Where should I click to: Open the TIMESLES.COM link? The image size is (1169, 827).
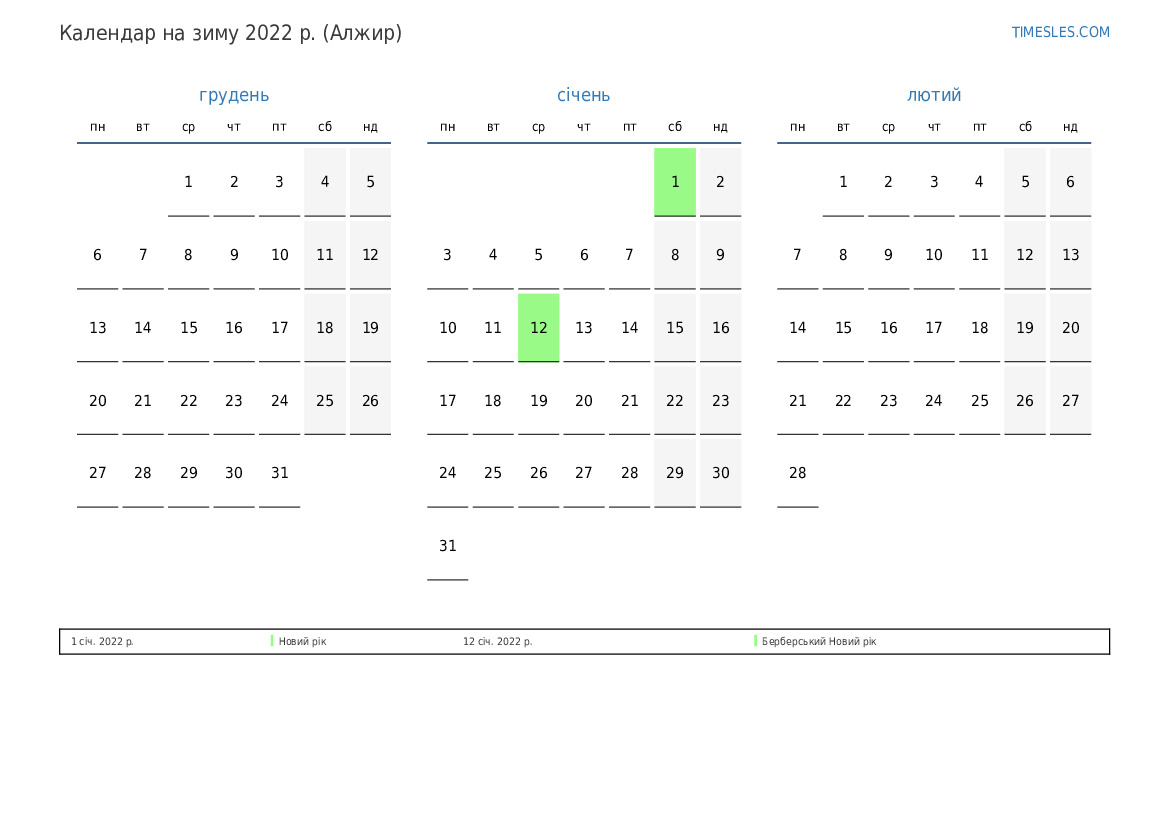coord(1060,32)
